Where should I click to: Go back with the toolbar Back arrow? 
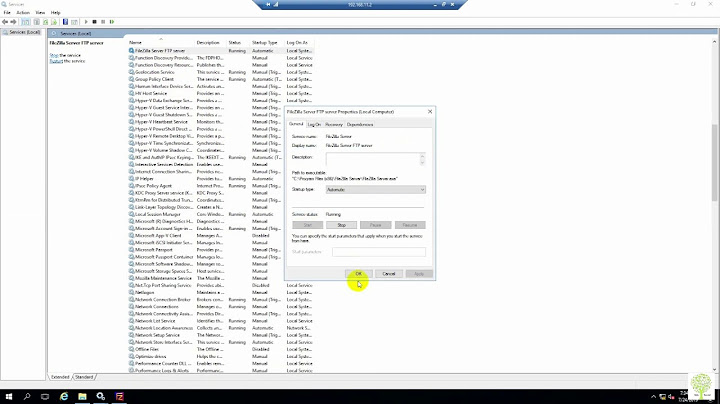click(x=5, y=22)
